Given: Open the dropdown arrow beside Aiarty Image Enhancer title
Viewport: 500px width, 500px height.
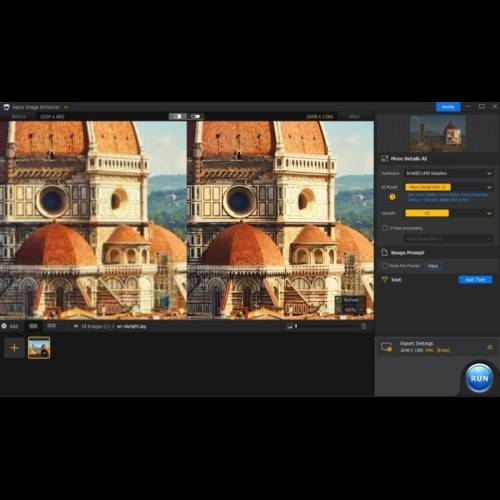Looking at the screenshot, I should pos(66,107).
